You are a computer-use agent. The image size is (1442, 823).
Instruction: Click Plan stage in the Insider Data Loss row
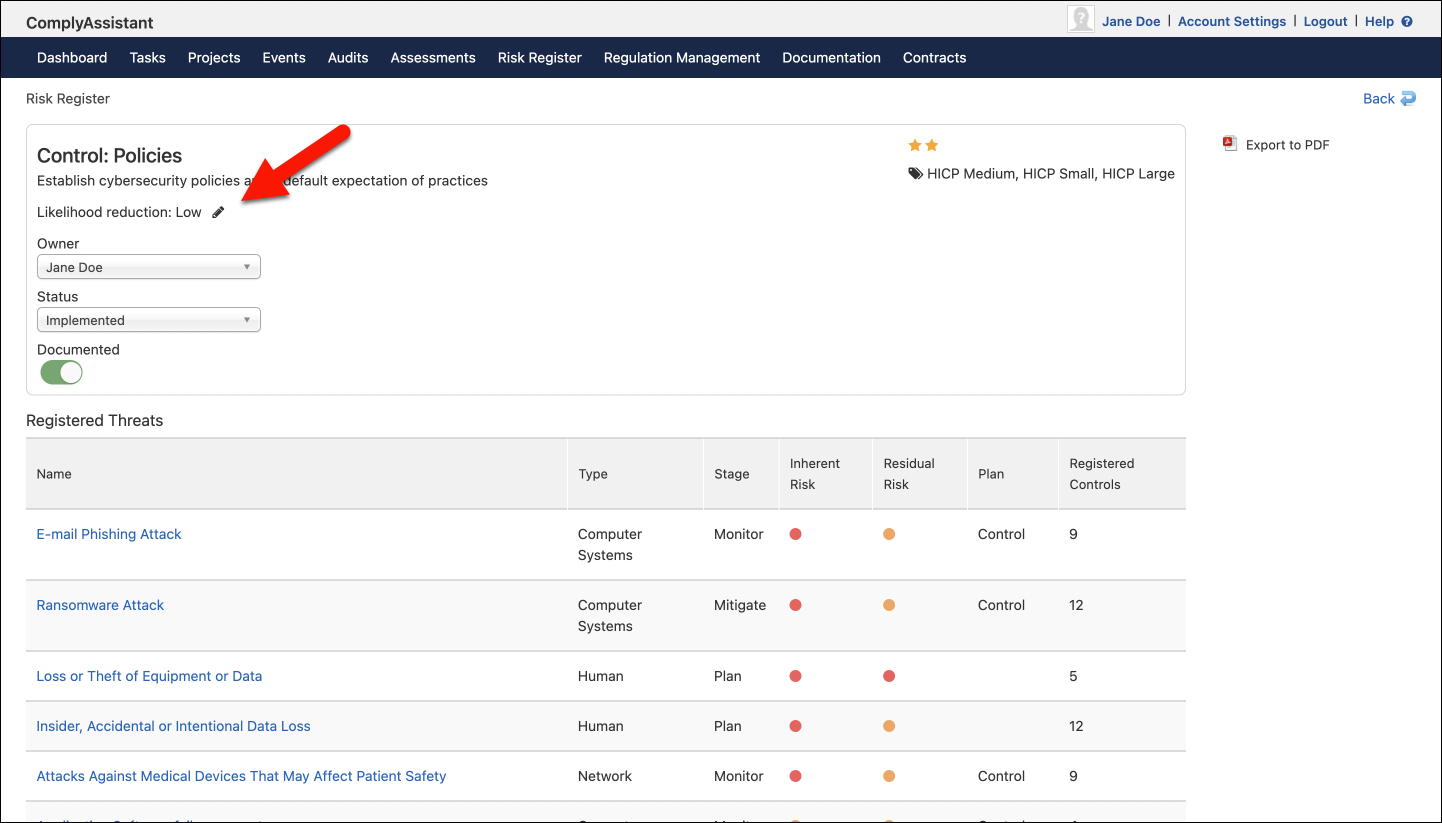[x=728, y=726]
